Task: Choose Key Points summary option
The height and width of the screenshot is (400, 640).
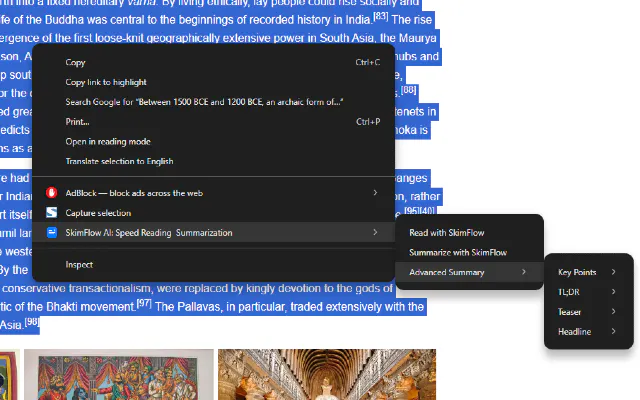Action: (x=589, y=272)
